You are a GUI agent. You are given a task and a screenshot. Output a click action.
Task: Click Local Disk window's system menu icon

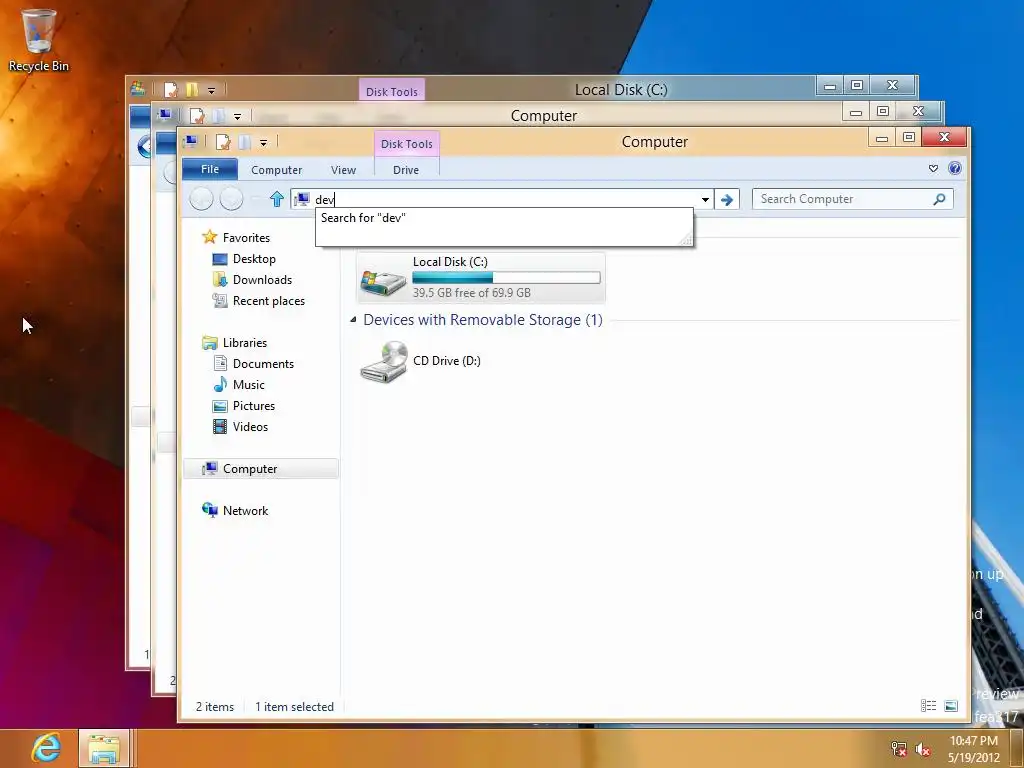pos(138,89)
